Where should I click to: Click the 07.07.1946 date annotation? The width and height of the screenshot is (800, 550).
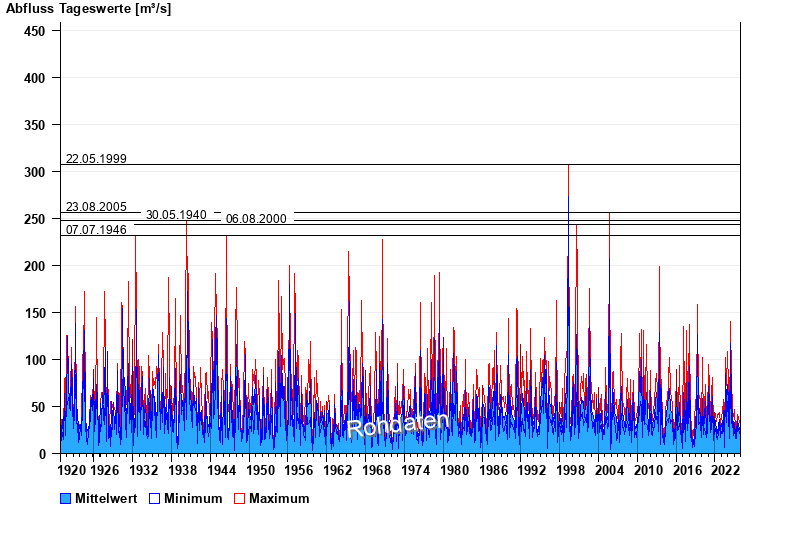click(96, 230)
